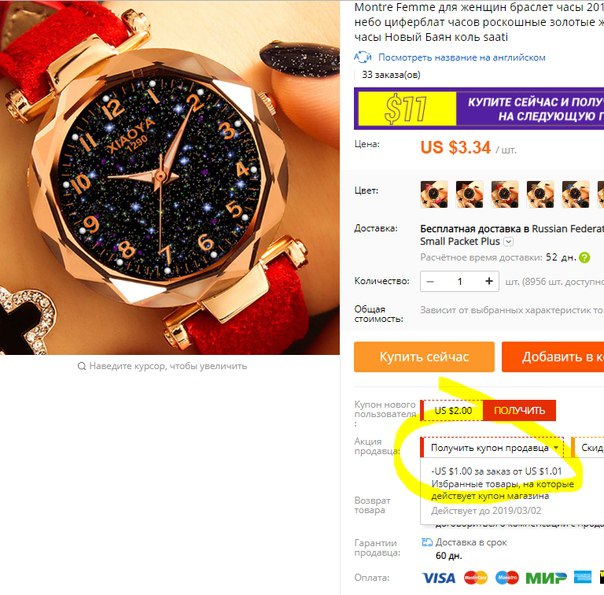Click the translate icon beside the English title link
The image size is (604, 595).
362,58
